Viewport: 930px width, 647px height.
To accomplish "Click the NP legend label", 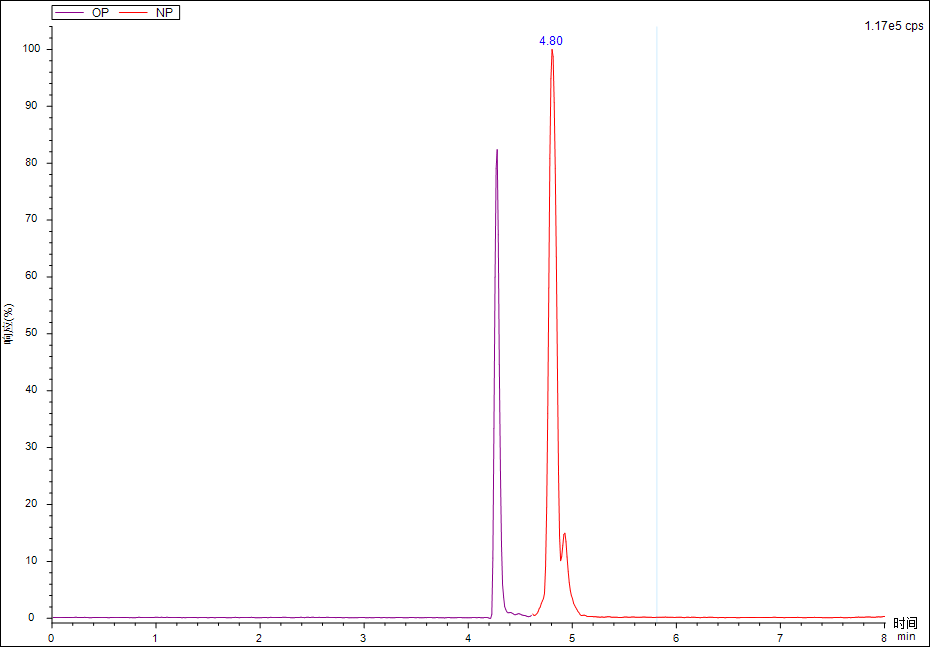I will [x=164, y=13].
